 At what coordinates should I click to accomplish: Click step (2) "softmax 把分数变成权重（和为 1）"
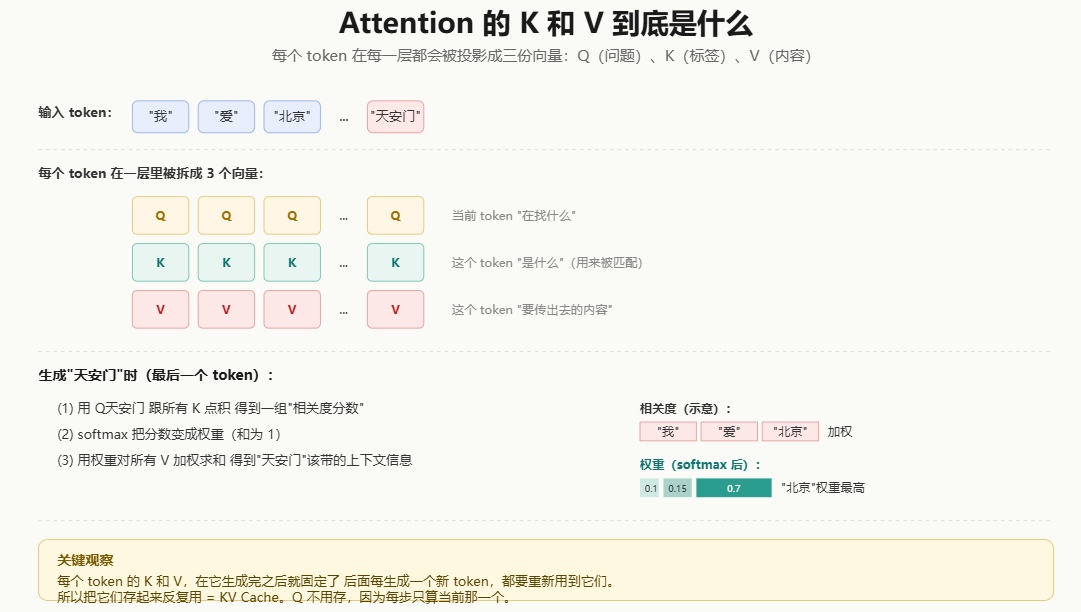tap(169, 434)
